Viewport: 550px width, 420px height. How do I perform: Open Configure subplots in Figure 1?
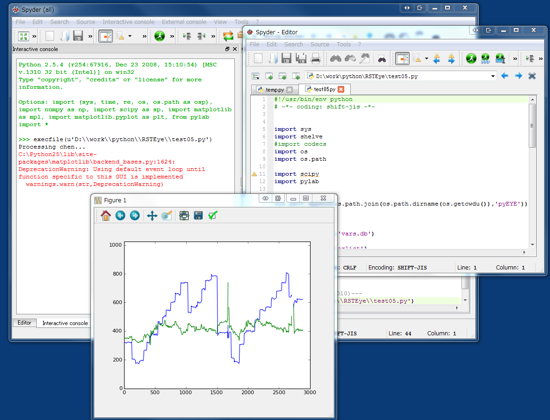pos(184,215)
